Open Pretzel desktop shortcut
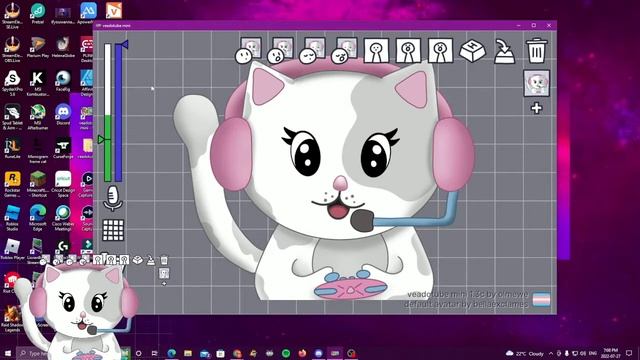Screen dimensions: 640x360 tap(38, 13)
